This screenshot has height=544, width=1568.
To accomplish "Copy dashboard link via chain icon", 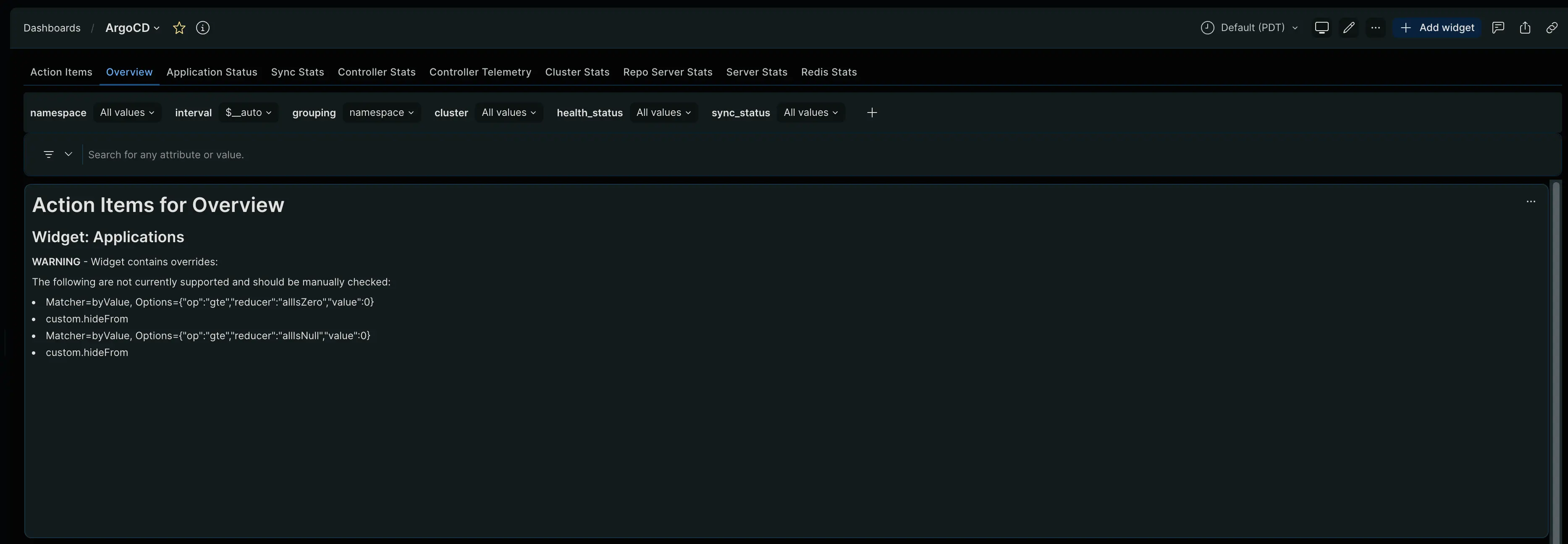I will [1552, 28].
